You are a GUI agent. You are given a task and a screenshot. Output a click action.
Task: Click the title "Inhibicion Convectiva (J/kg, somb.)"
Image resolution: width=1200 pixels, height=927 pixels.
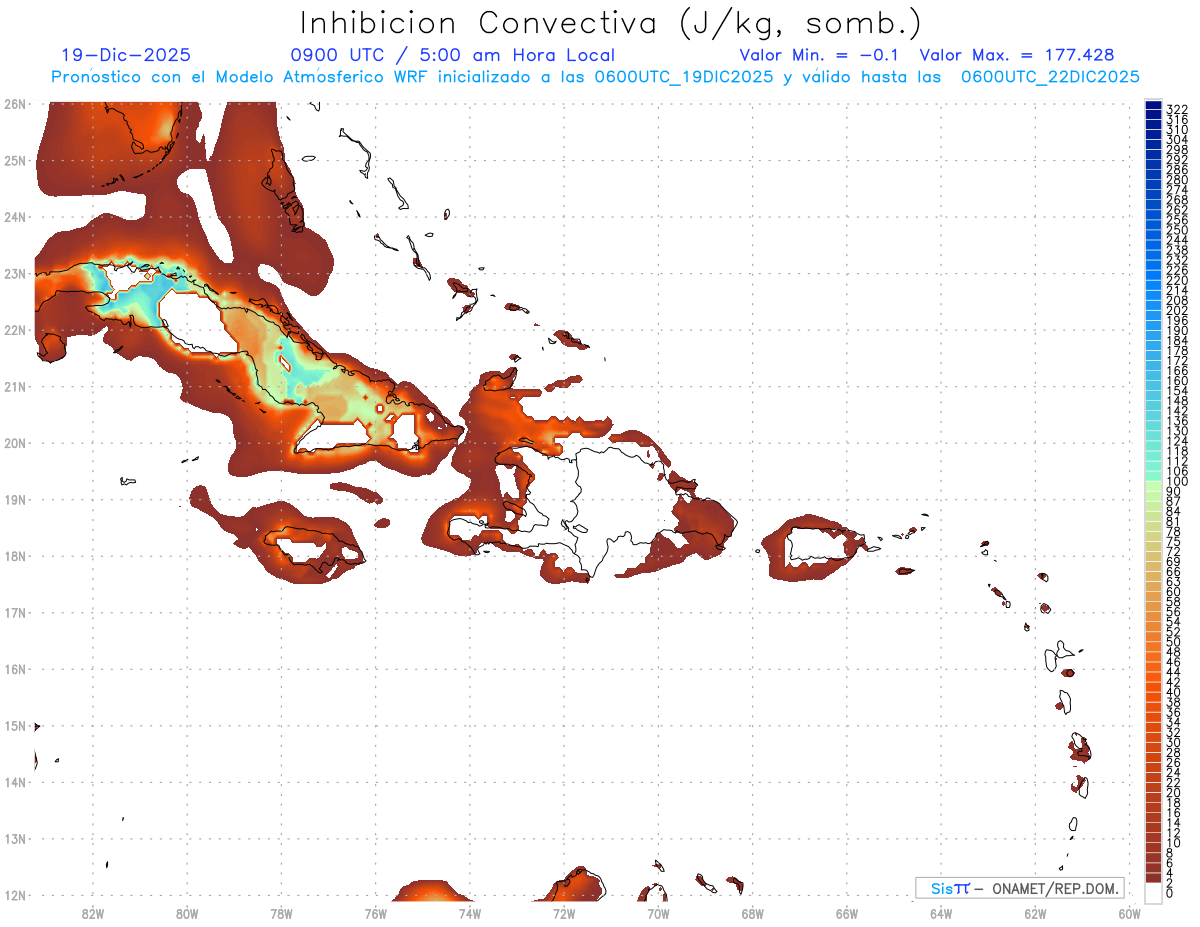tap(611, 24)
